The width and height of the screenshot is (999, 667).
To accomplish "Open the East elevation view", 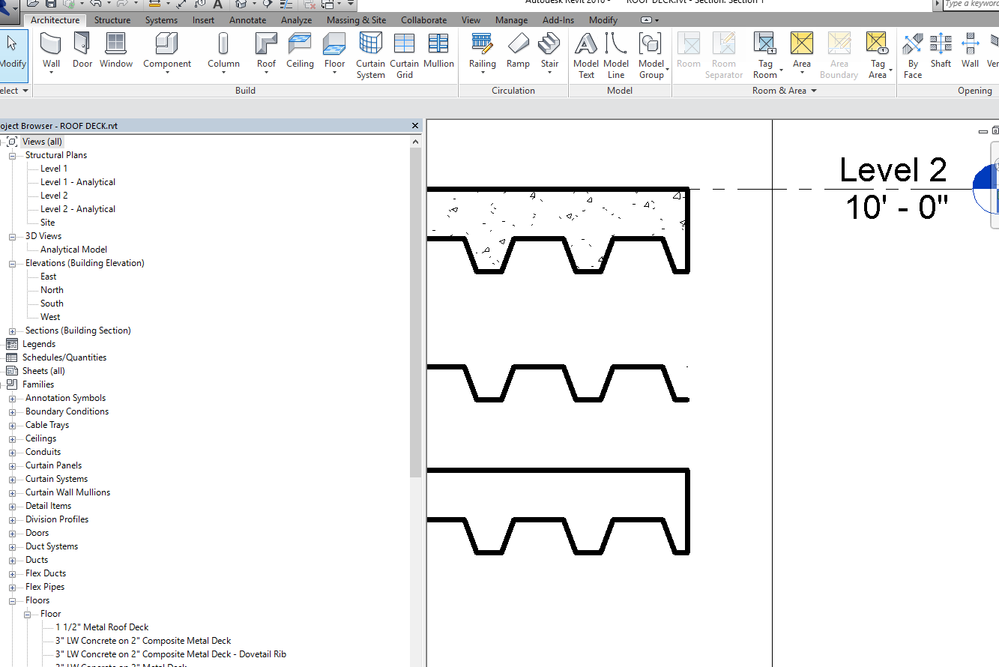I will click(48, 277).
